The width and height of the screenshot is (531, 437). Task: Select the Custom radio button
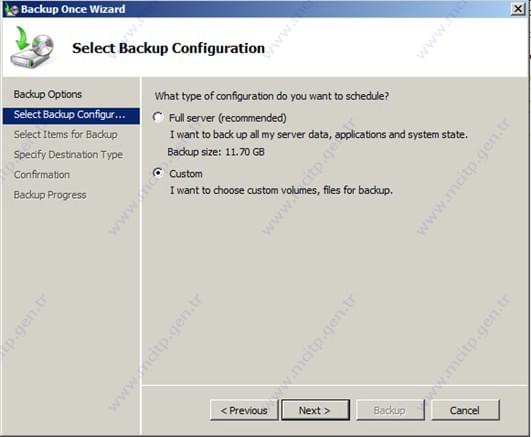pos(158,173)
